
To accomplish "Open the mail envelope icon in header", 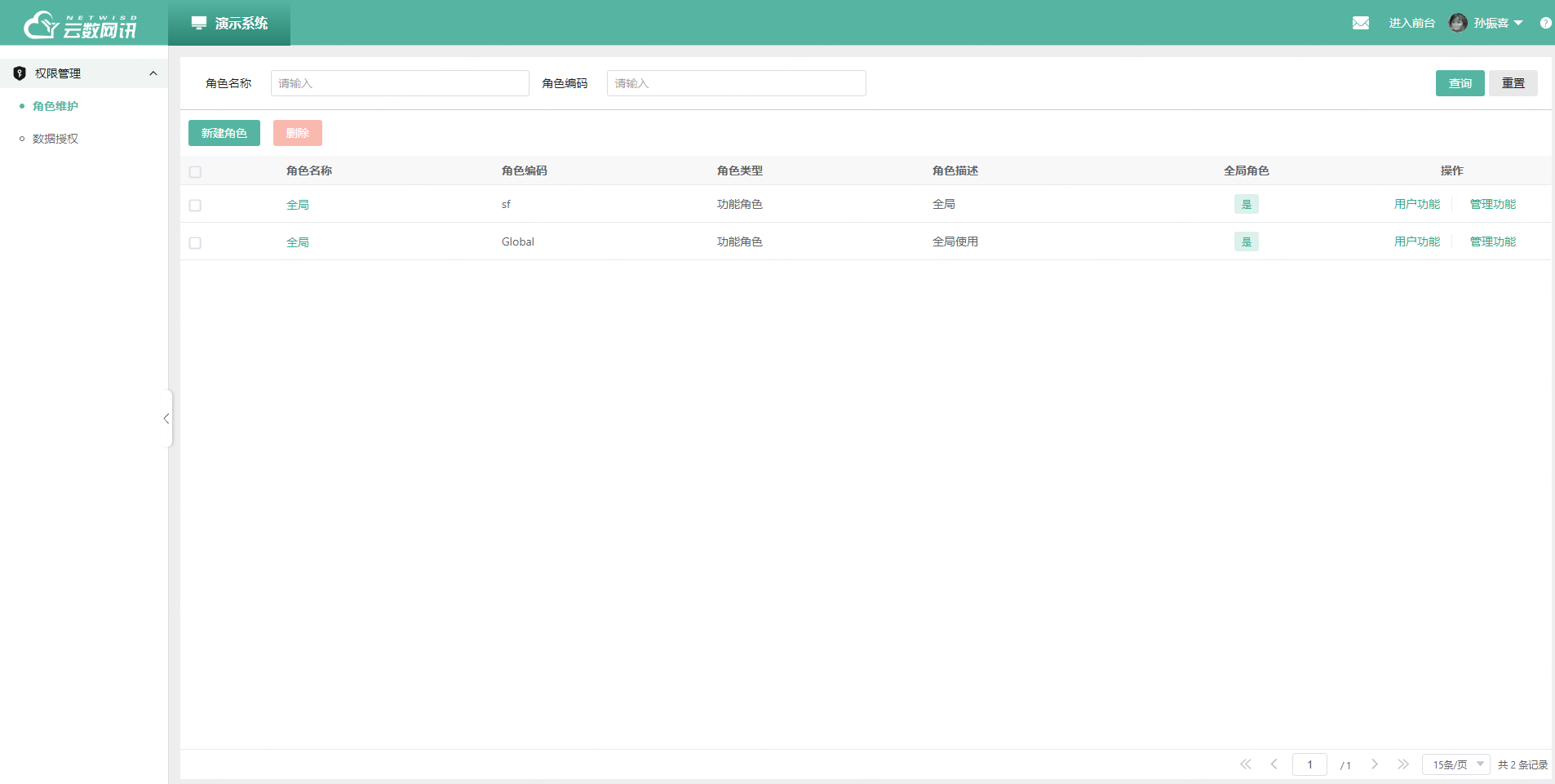I will (x=1360, y=23).
